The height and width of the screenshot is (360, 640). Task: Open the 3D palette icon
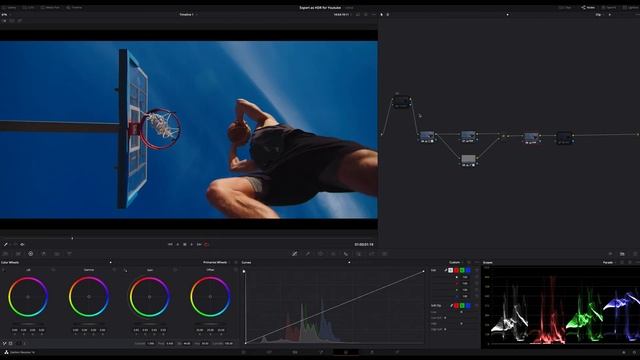[384, 254]
